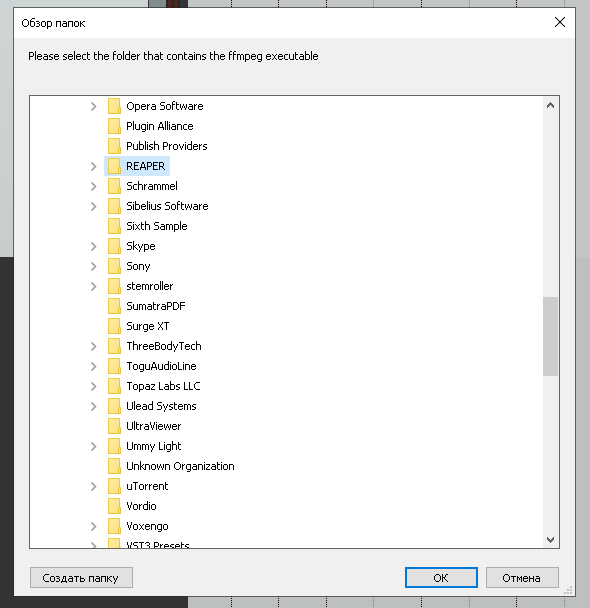Click the Ummy Light folder icon

coord(114,446)
